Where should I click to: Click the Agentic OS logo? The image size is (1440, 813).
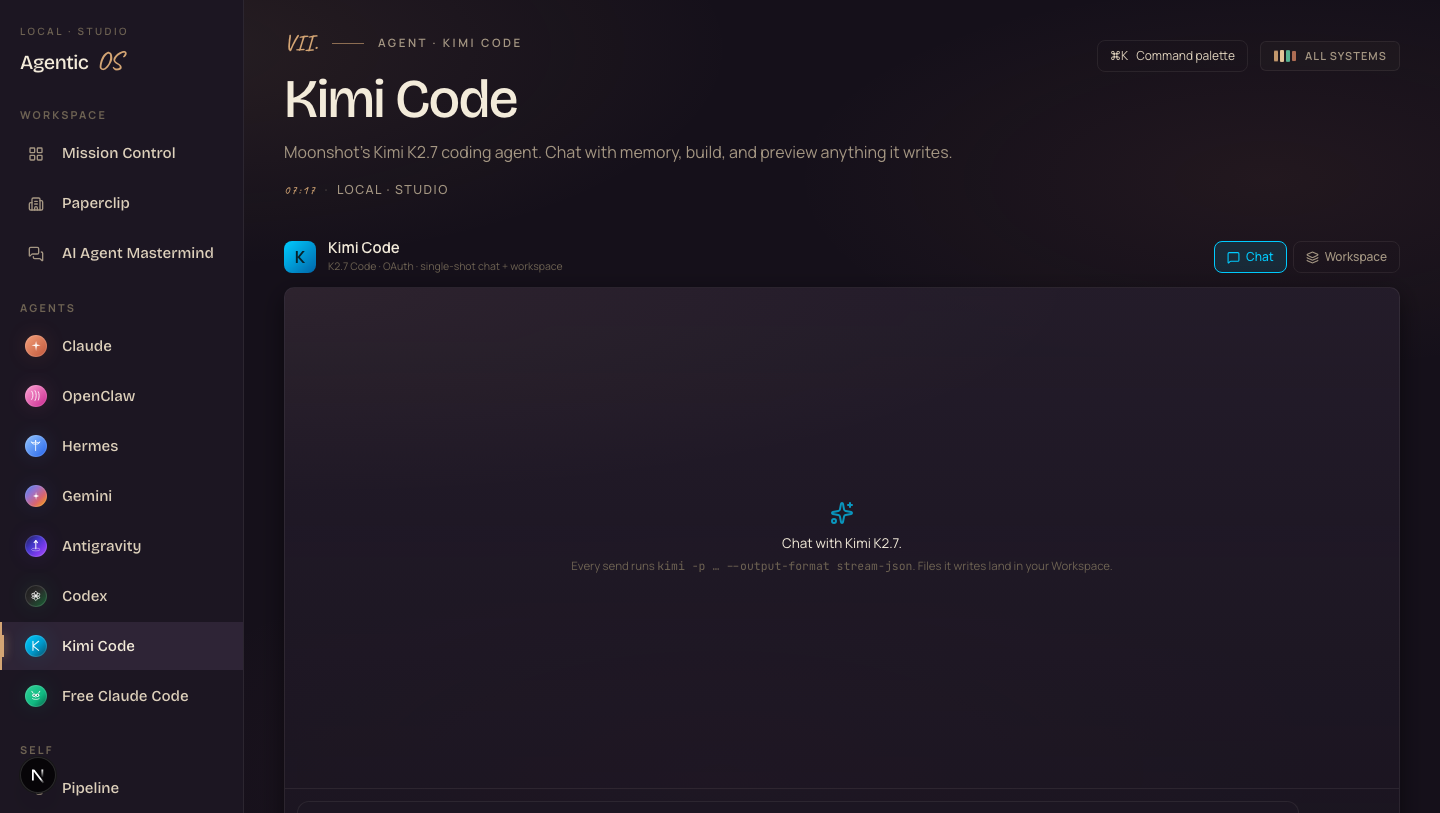[73, 62]
